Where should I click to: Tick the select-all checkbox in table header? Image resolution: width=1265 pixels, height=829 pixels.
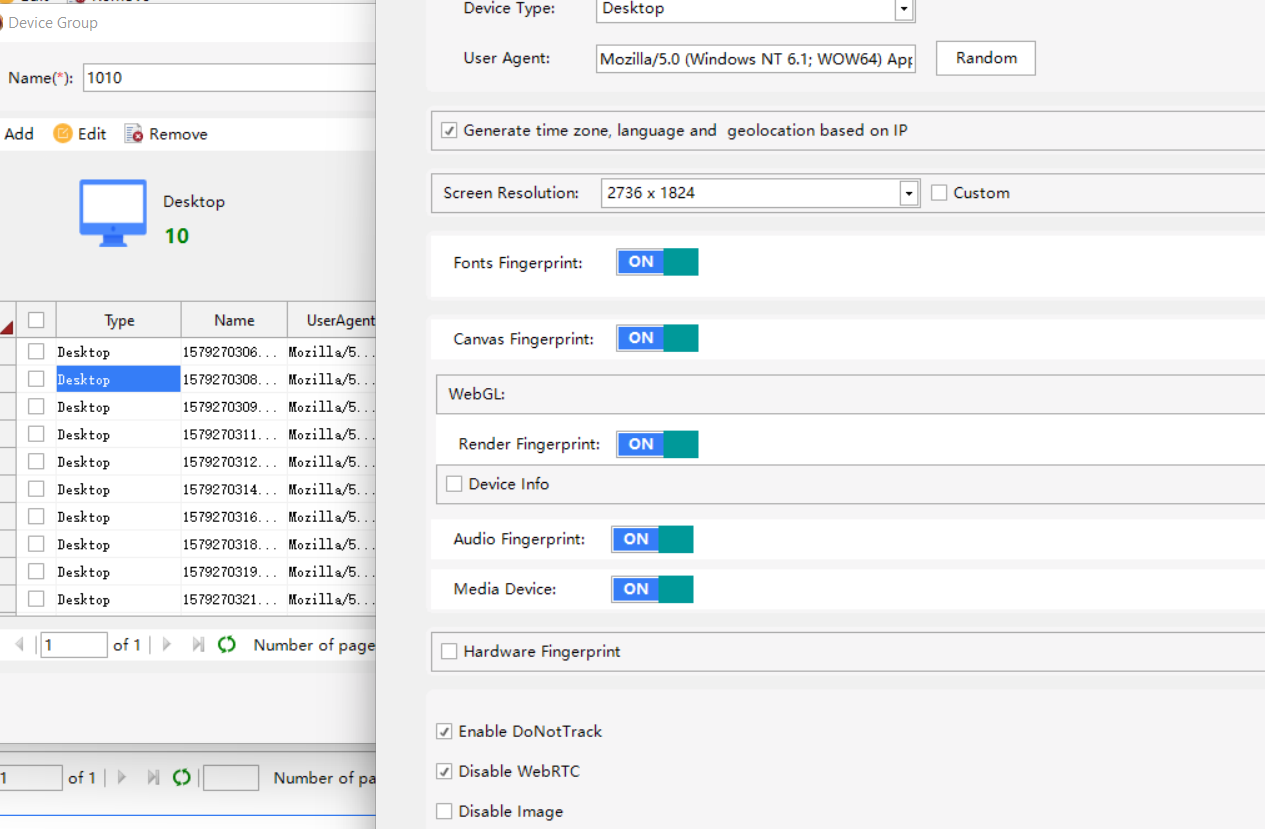[36, 320]
